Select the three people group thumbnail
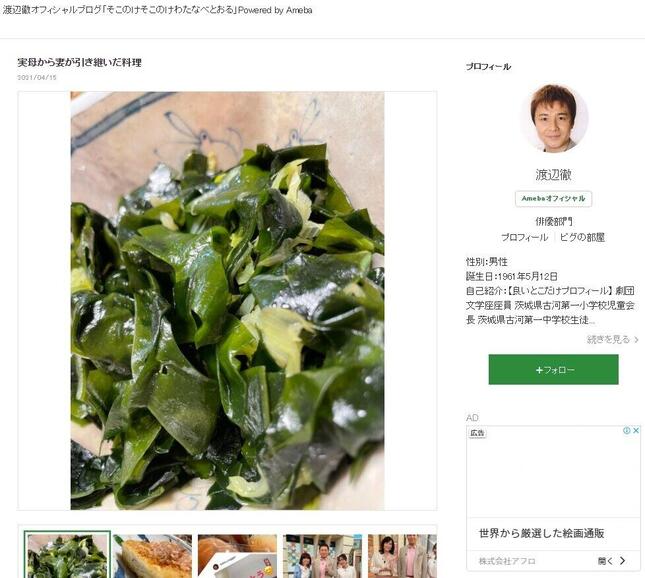The height and width of the screenshot is (578, 645). pos(322,556)
